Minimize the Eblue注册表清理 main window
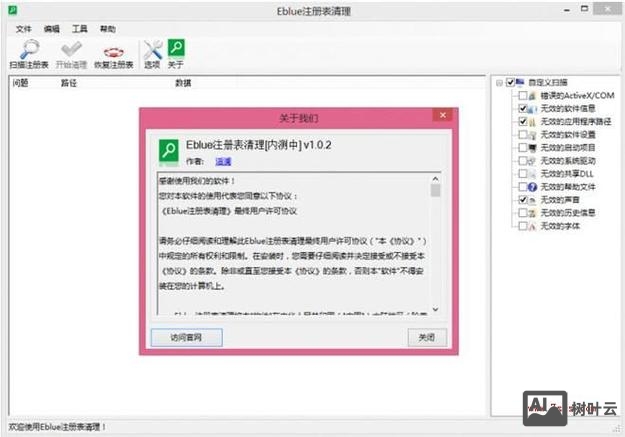Screen dimensions: 625x437 (567, 10)
